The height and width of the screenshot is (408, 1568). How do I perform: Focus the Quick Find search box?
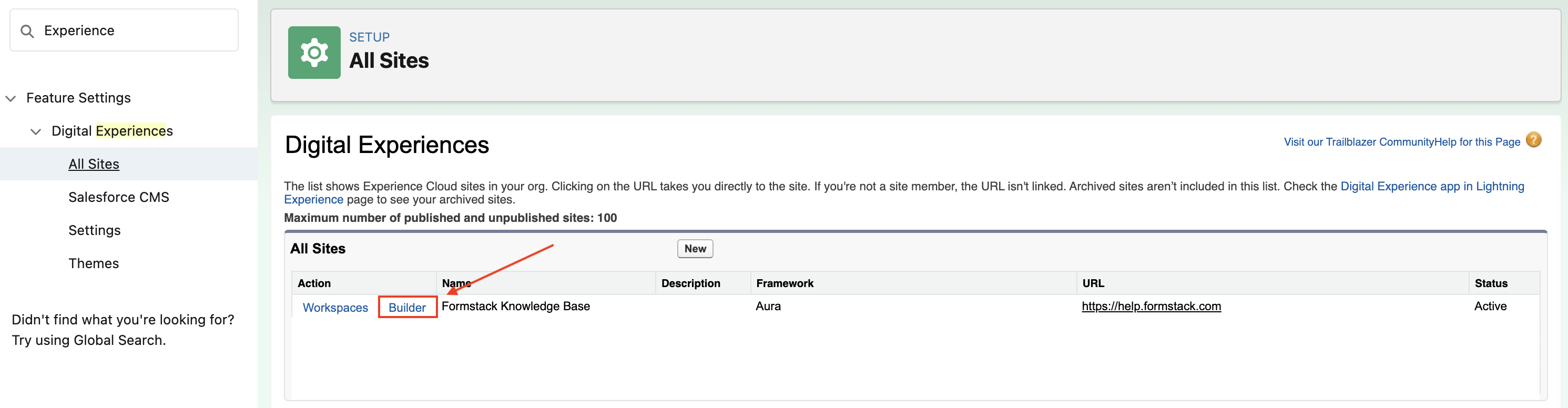click(x=134, y=30)
